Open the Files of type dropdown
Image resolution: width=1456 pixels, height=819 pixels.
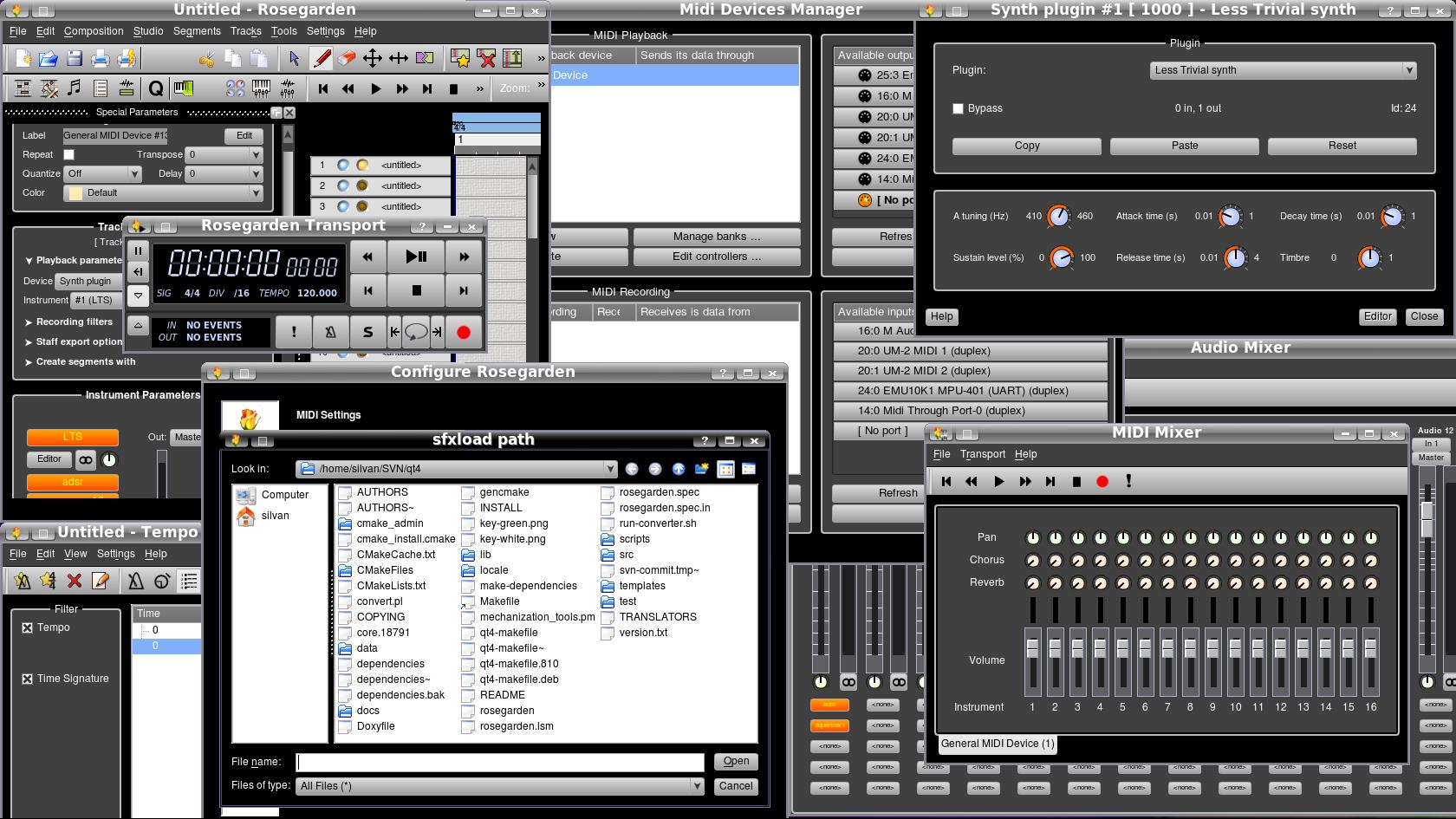(499, 786)
